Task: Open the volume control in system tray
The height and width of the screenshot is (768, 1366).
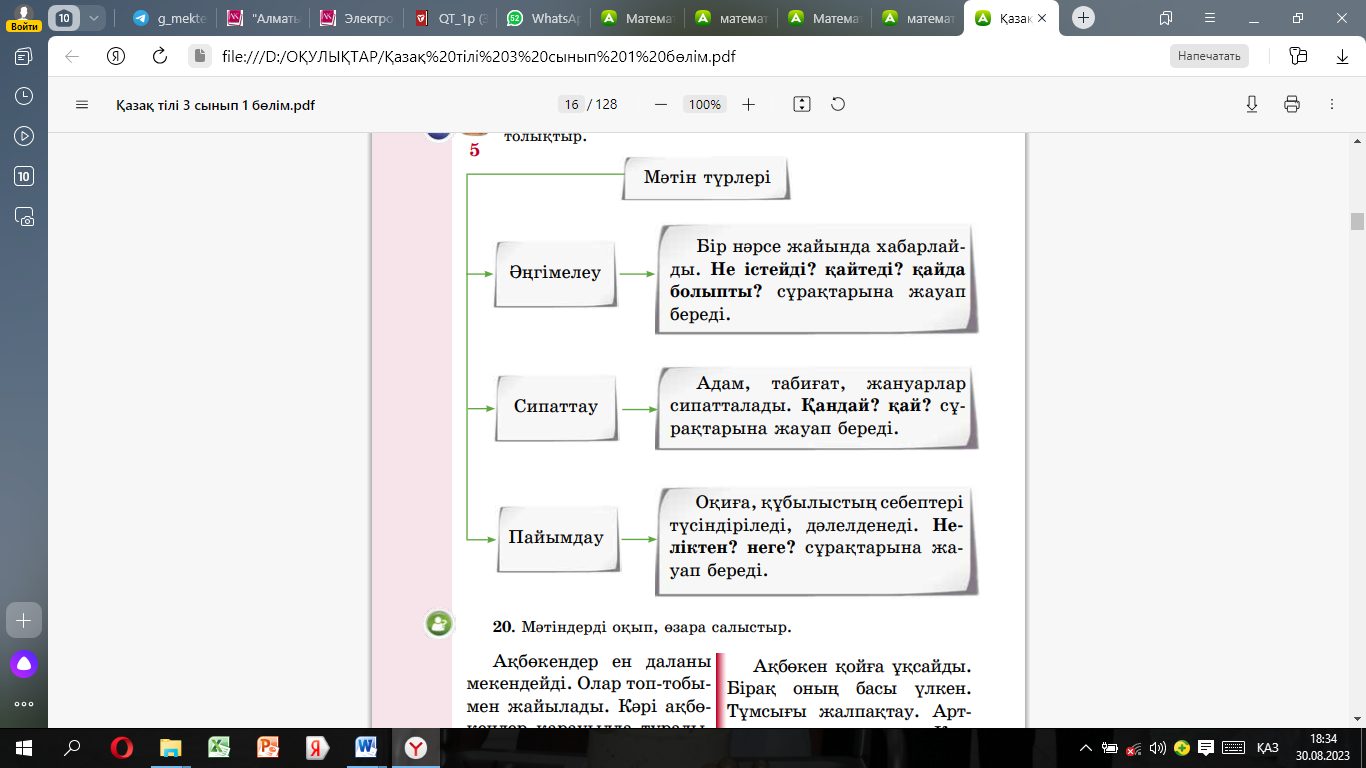Action: (1158, 748)
